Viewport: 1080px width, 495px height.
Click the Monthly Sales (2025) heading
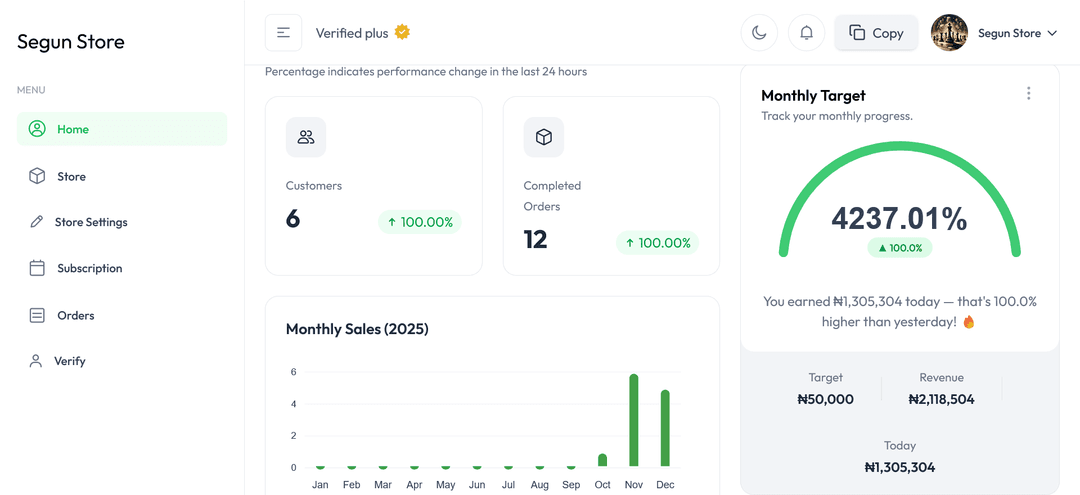click(357, 329)
